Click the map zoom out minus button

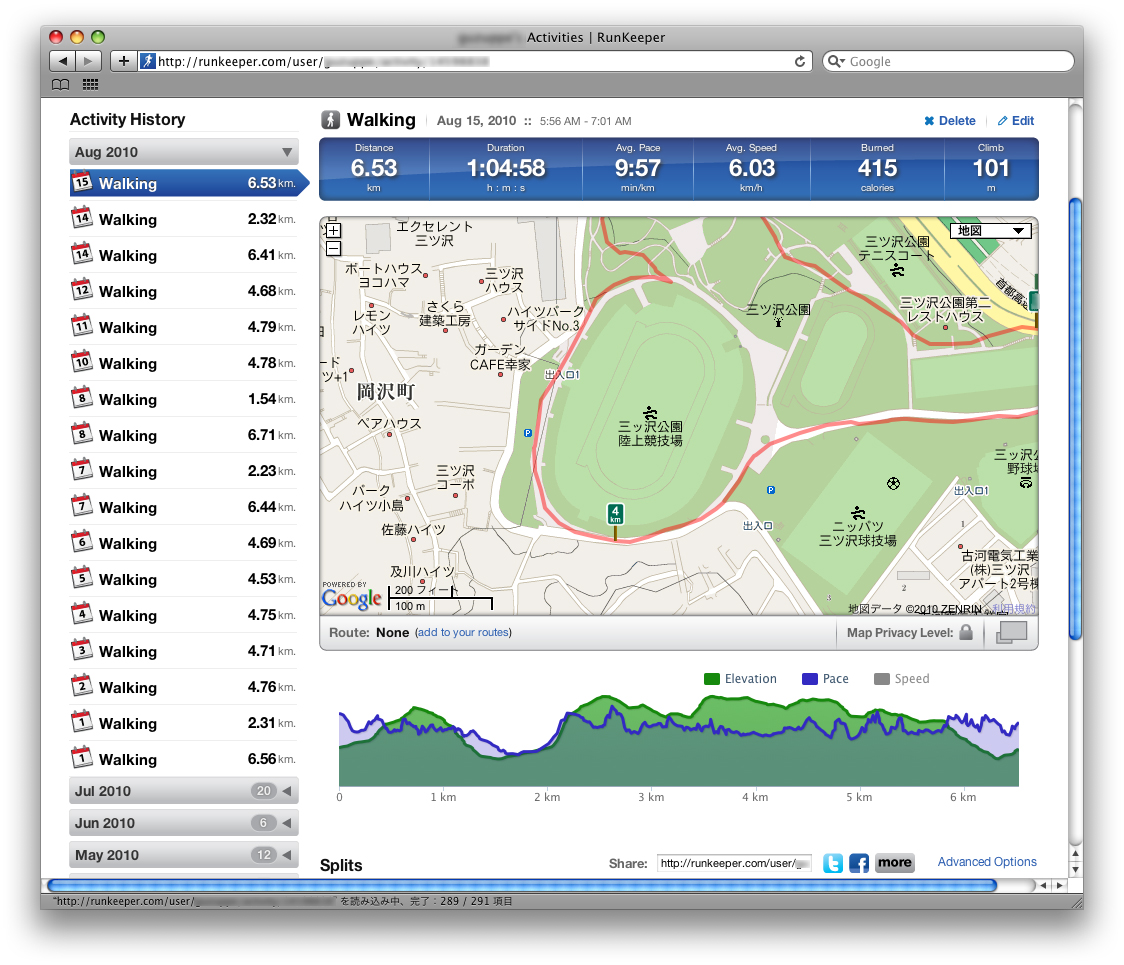click(334, 248)
